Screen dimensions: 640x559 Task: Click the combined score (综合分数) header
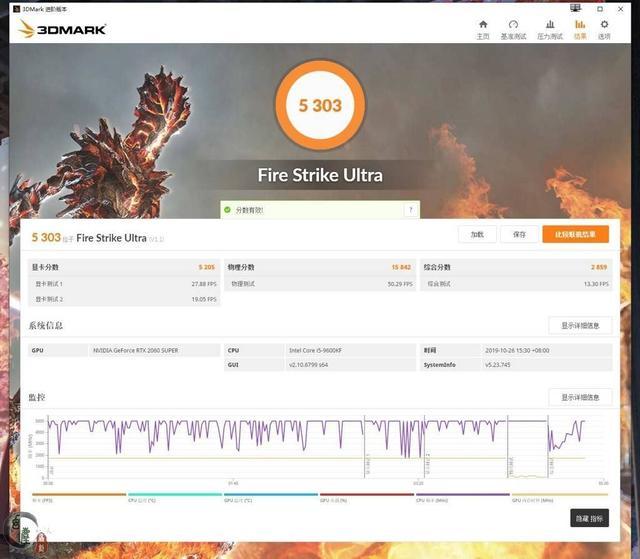coord(437,267)
